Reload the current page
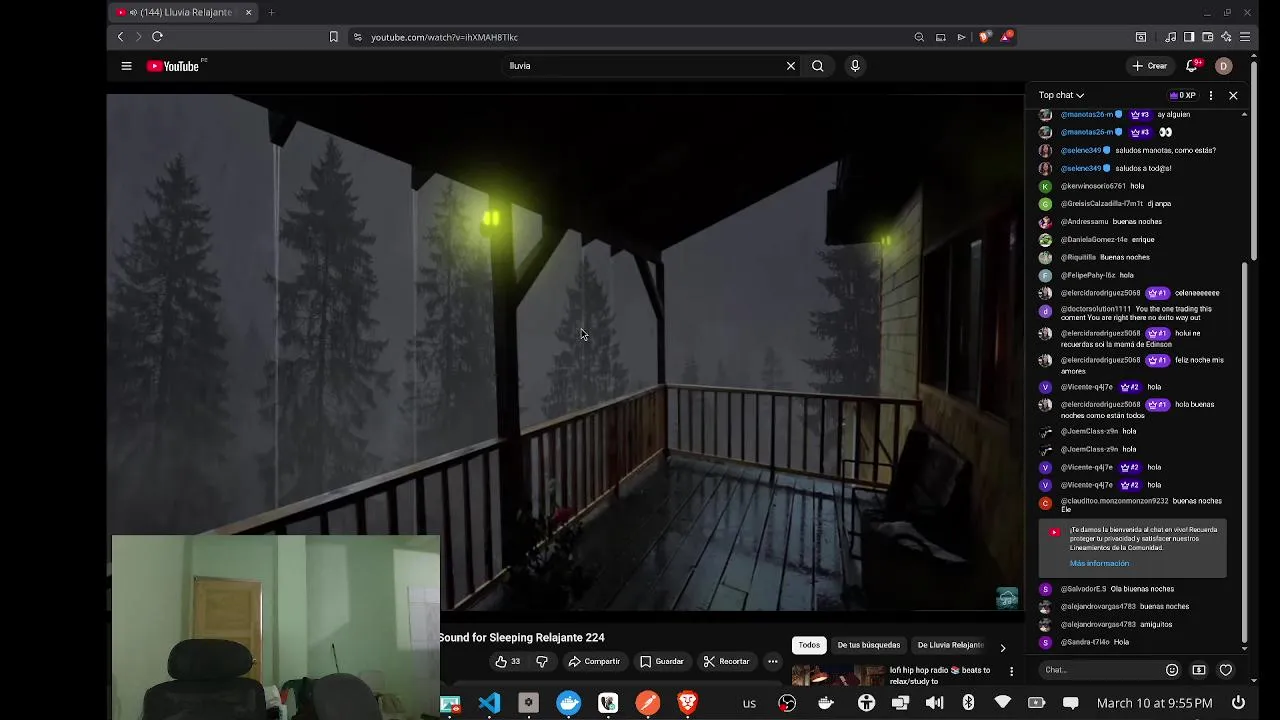 (157, 37)
